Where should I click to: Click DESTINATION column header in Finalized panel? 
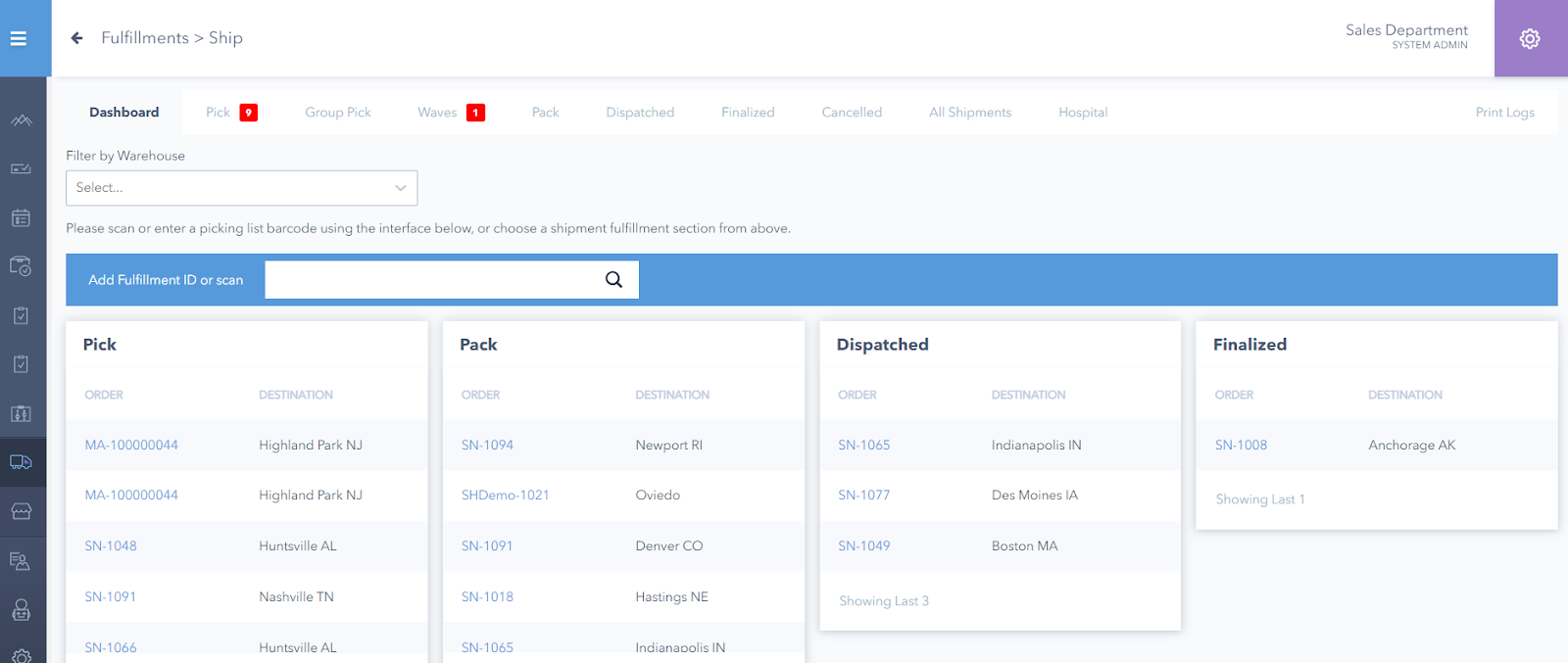(1405, 396)
